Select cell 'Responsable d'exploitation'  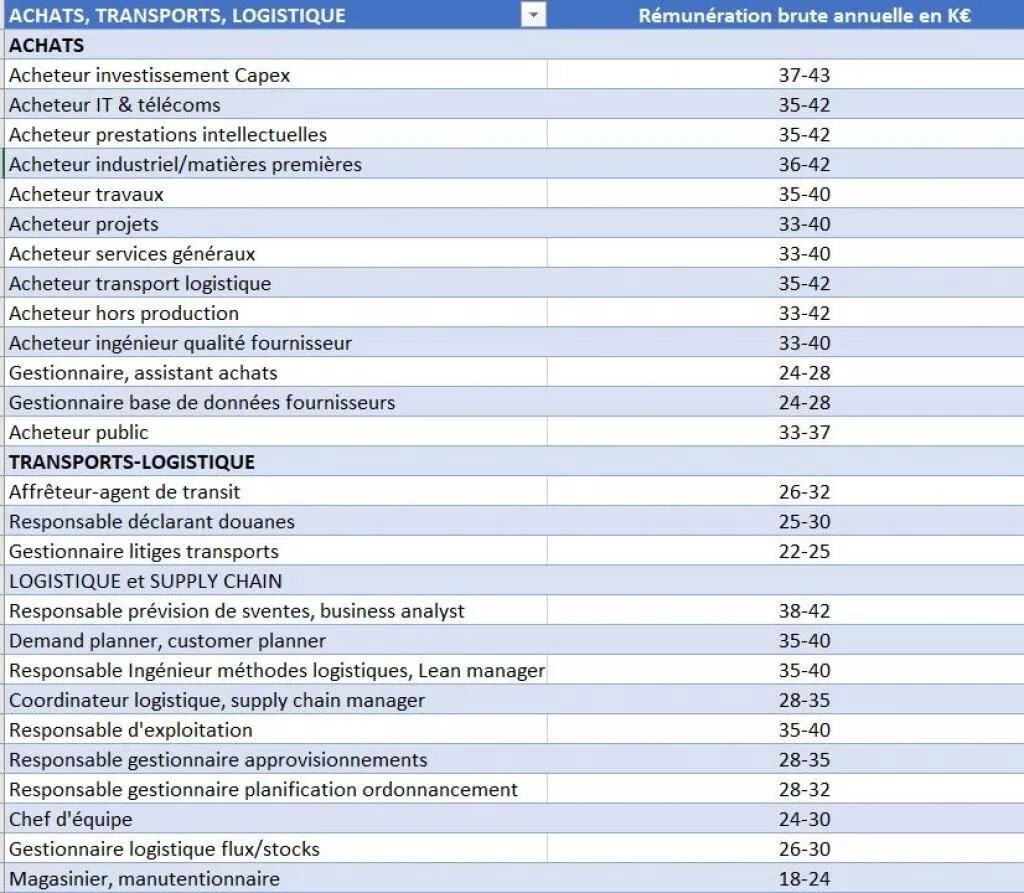tap(276, 729)
